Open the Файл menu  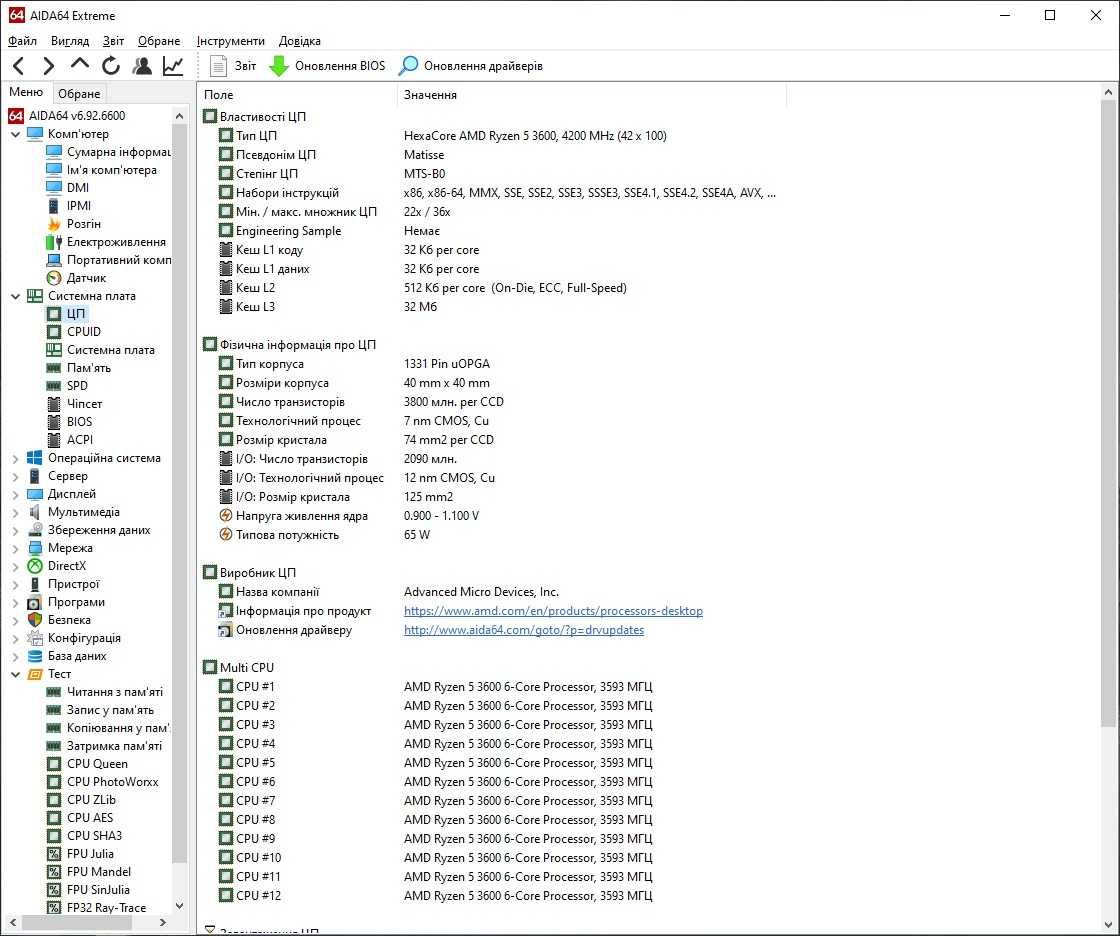click(x=23, y=41)
